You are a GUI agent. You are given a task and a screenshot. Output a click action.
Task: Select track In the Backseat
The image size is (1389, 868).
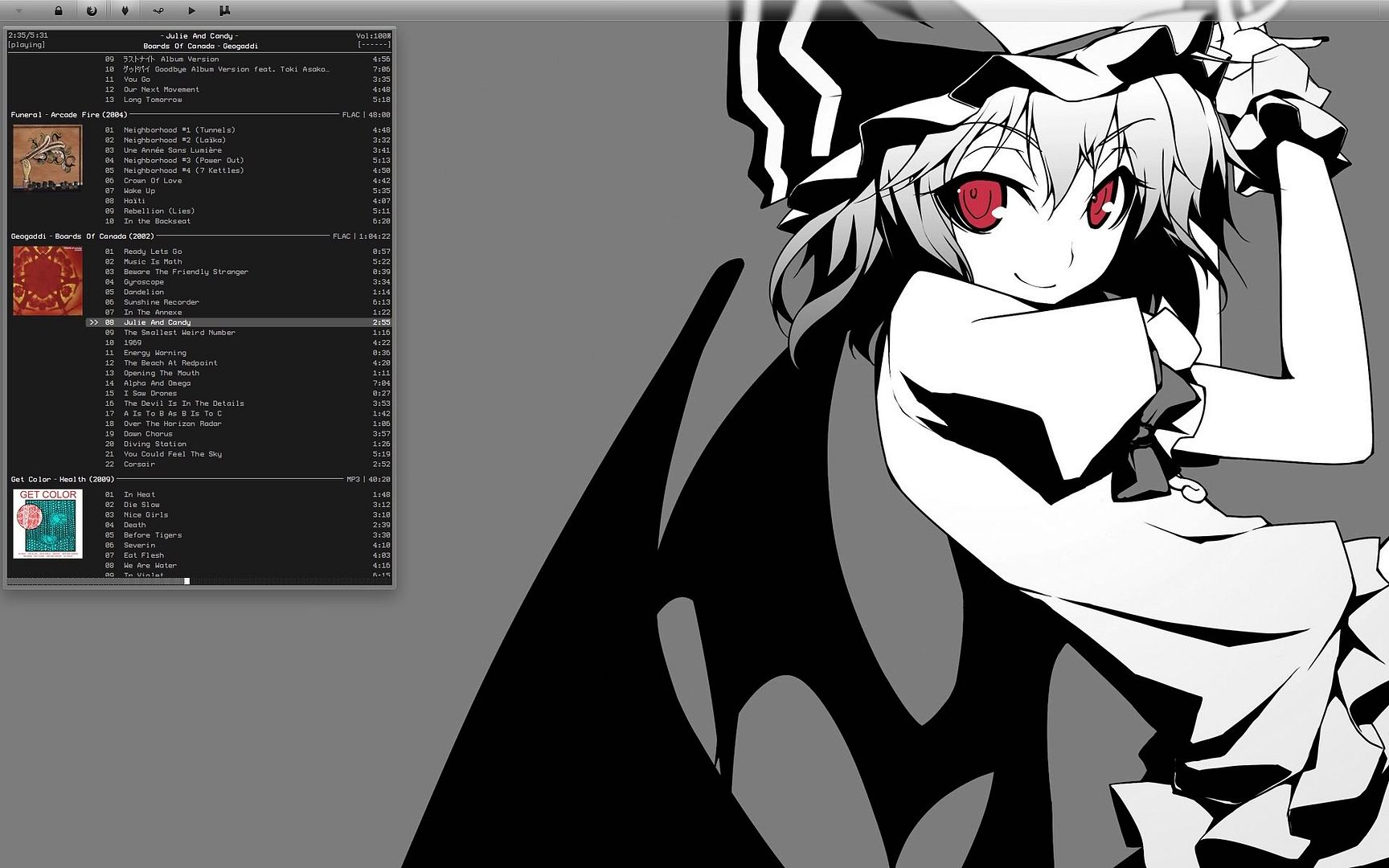[x=239, y=221]
